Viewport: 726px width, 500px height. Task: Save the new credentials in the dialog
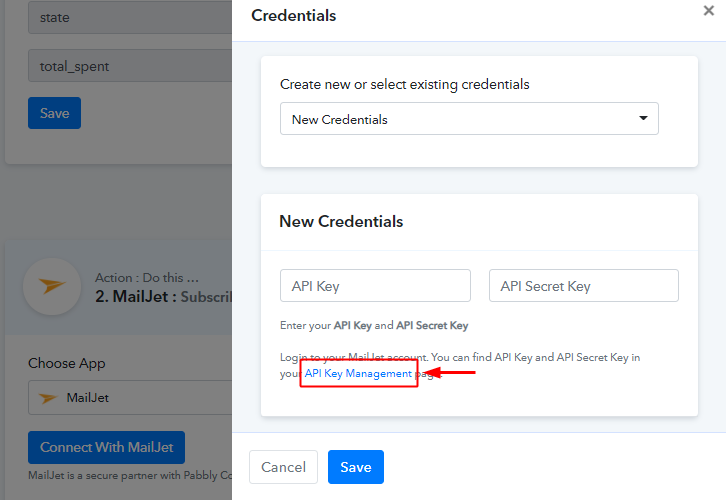pos(356,467)
